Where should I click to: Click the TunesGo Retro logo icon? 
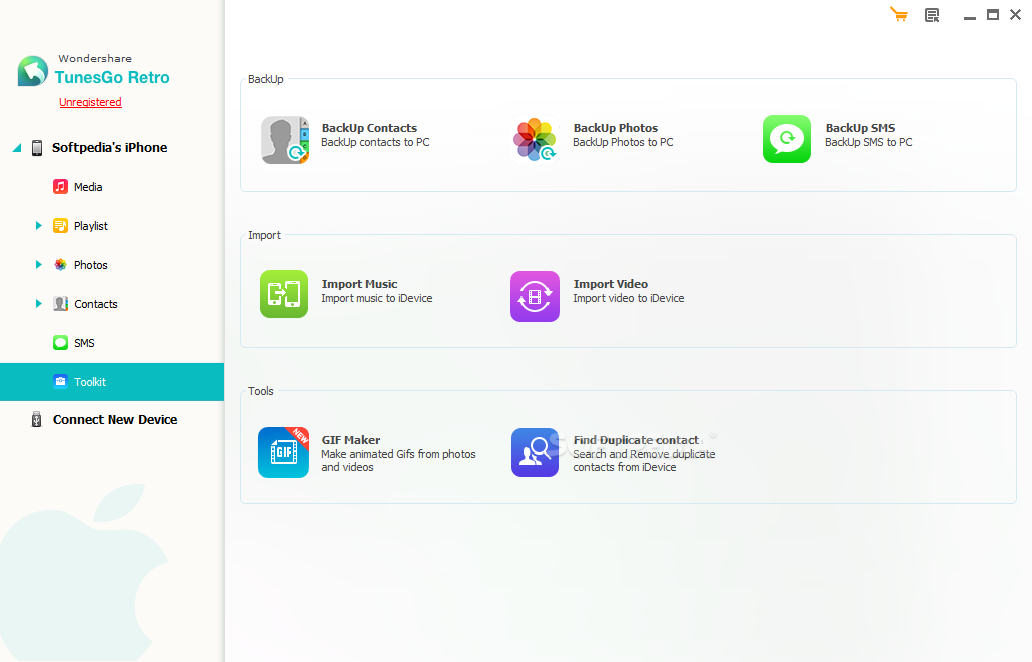click(x=33, y=71)
